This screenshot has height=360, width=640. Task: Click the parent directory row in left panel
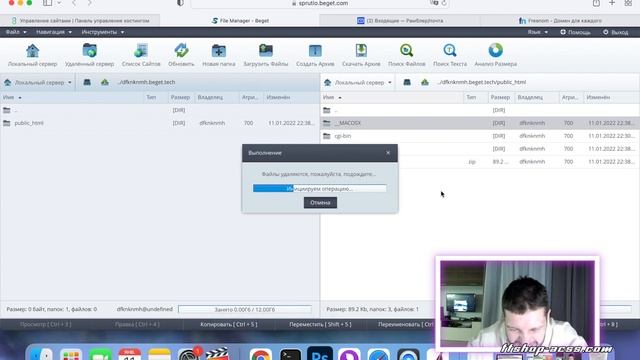(x=160, y=110)
